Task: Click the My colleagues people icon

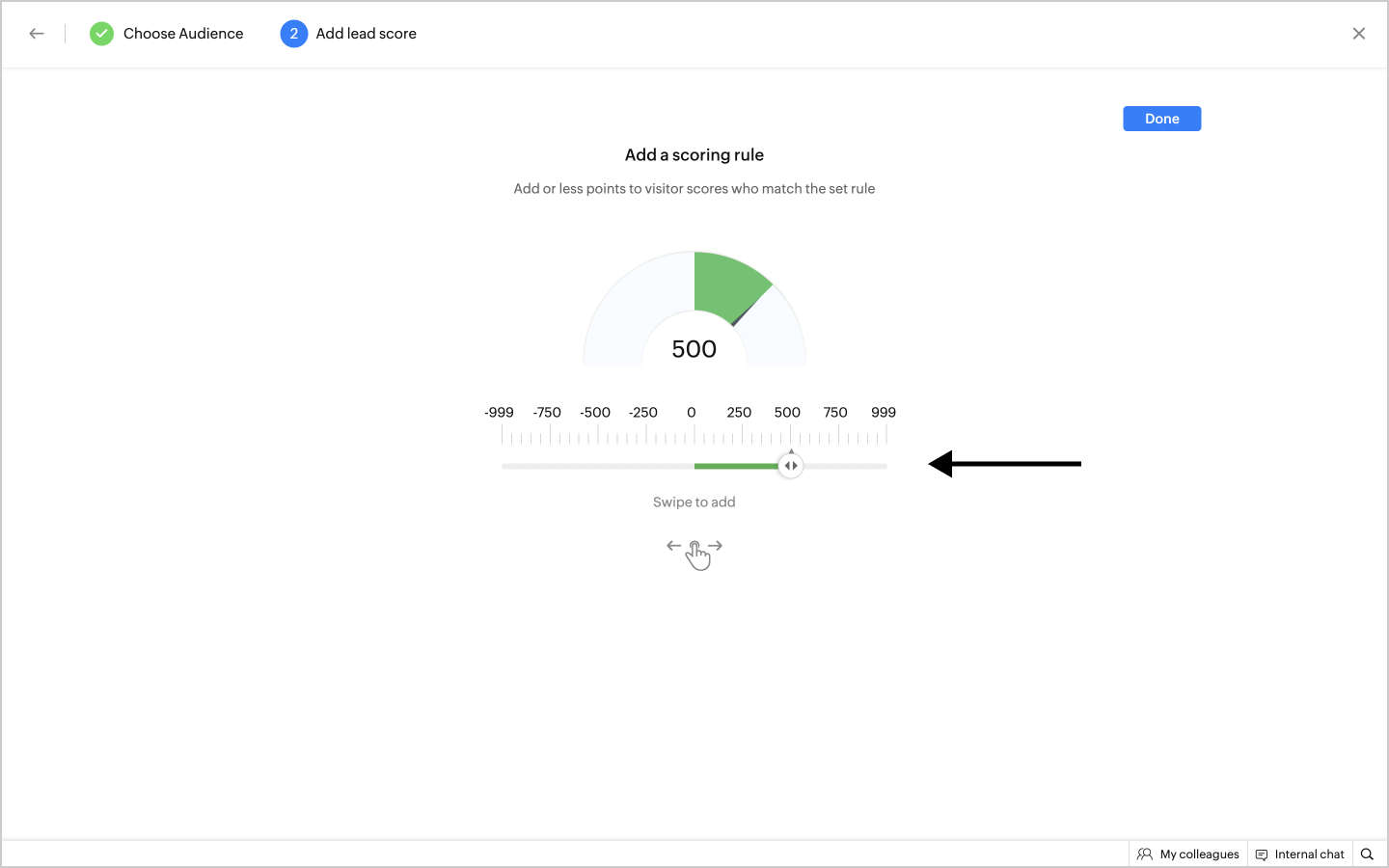Action: coord(1145,854)
